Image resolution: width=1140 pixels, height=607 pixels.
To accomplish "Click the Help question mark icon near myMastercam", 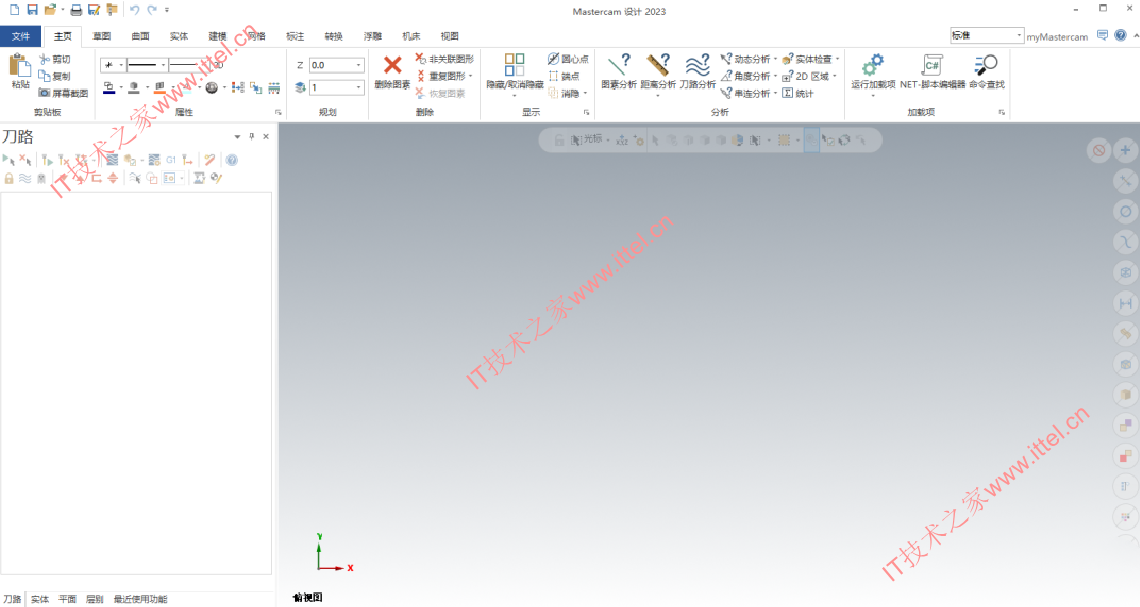I will [x=1120, y=35].
